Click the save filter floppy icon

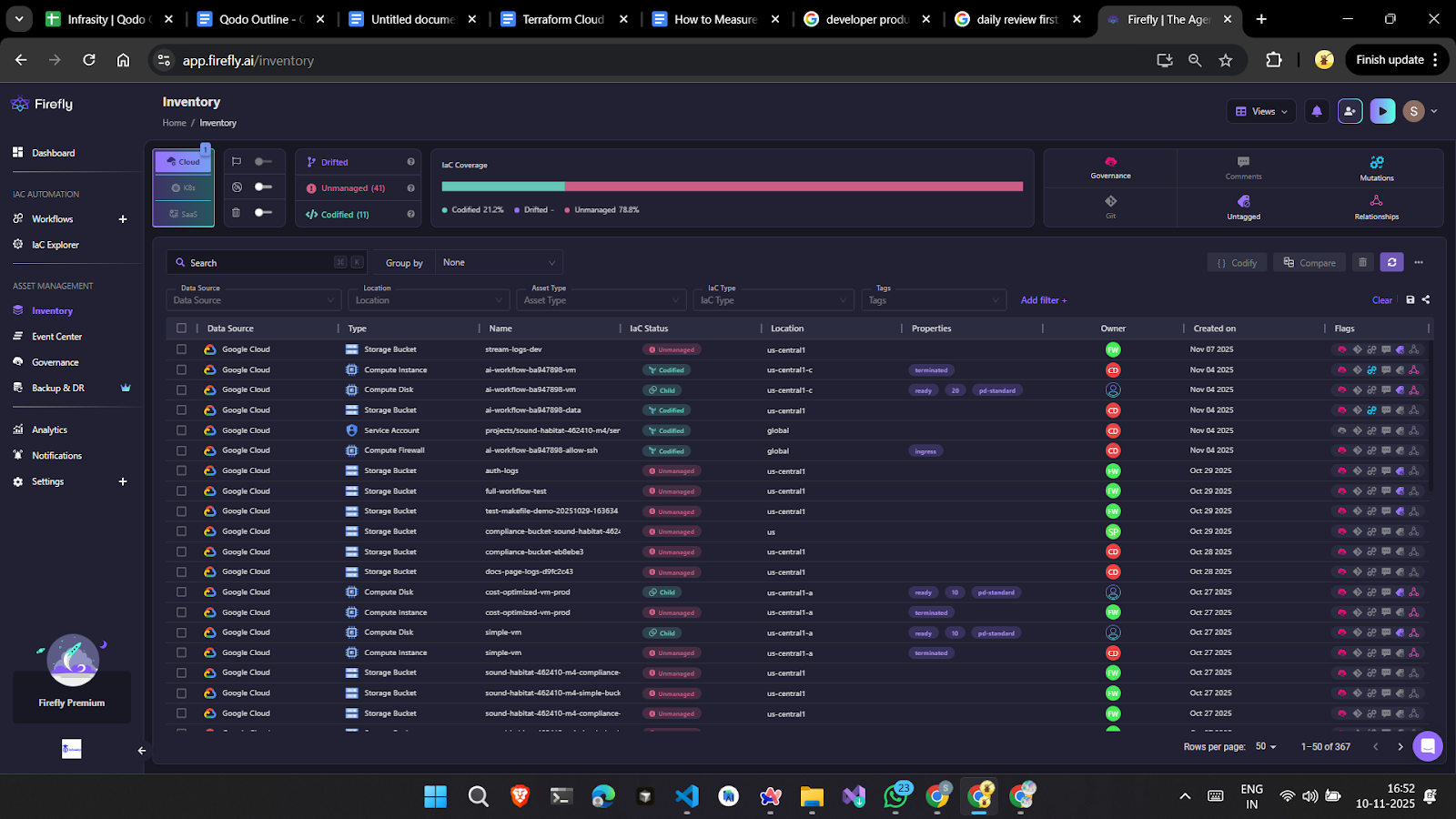pos(1410,299)
